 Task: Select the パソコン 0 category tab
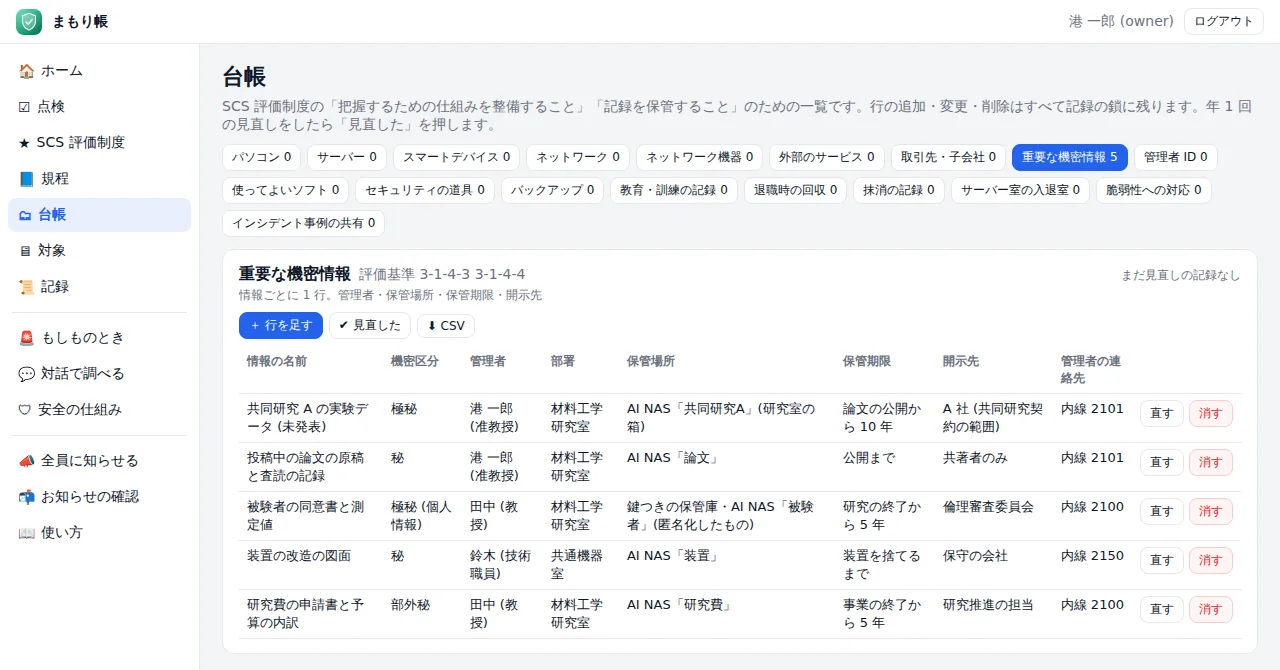[x=261, y=157]
